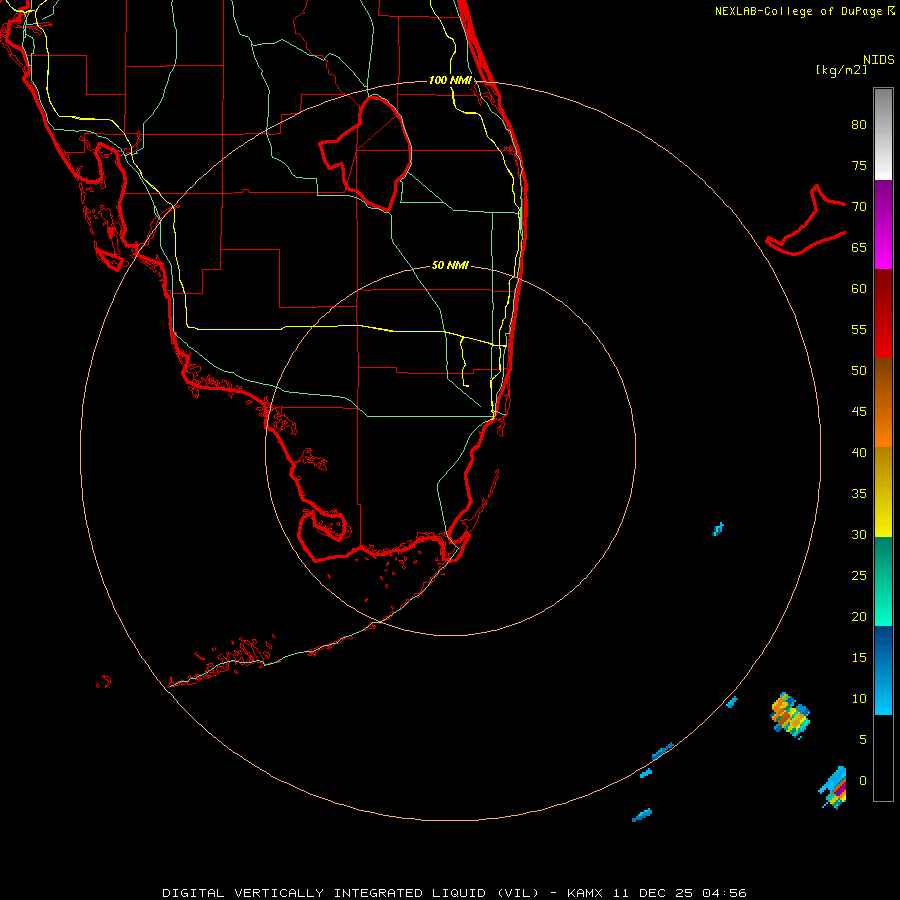This screenshot has width=900, height=900.
Task: Click the 30 value on the color scale
Action: (x=859, y=535)
